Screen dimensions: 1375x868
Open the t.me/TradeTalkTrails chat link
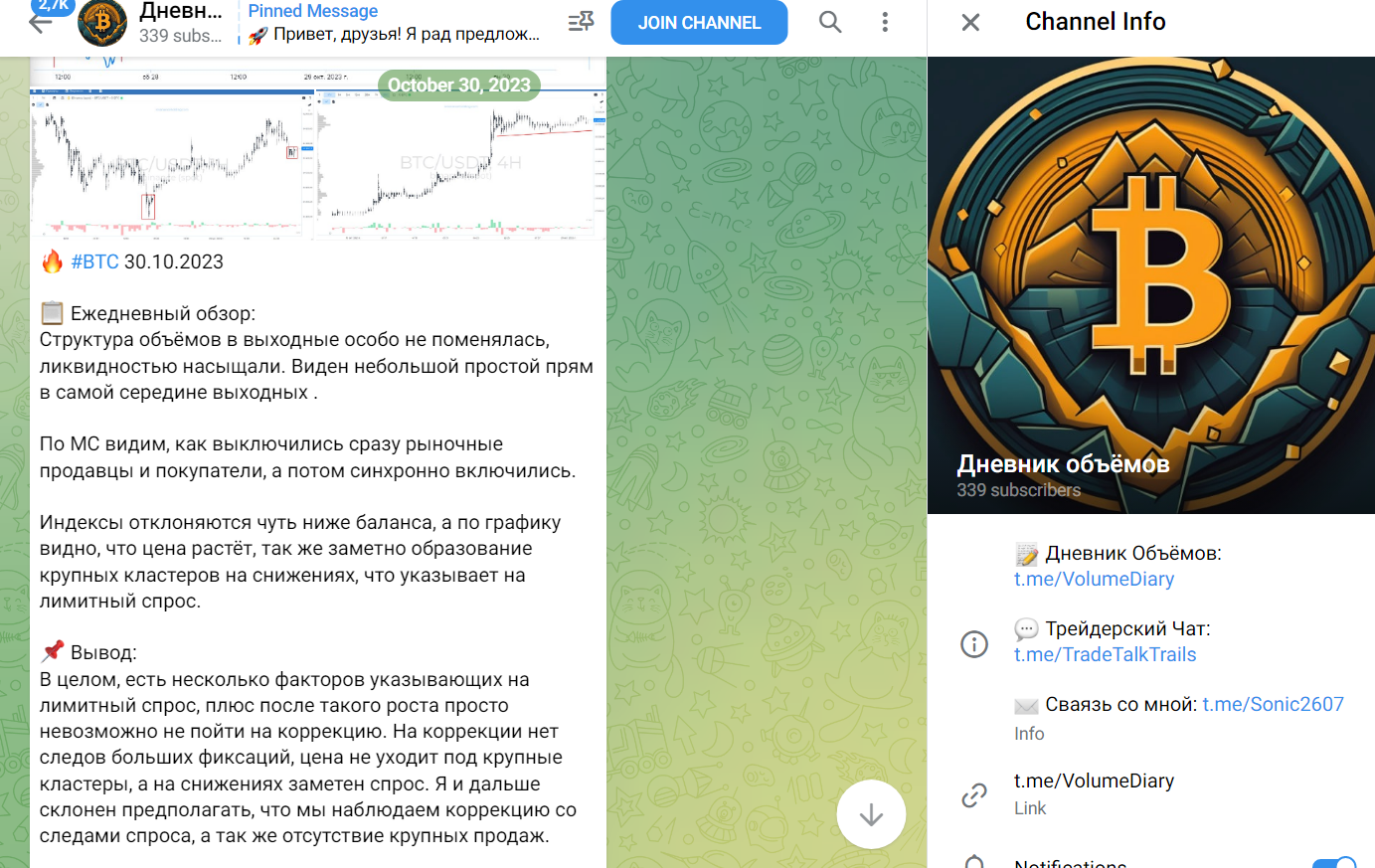1105,654
